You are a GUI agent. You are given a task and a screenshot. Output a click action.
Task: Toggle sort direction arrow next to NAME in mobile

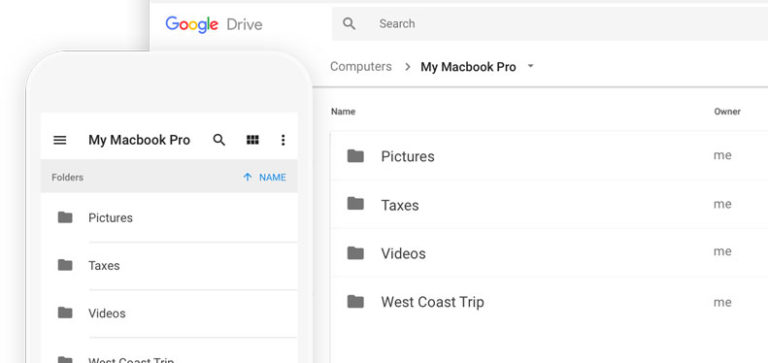pyautogui.click(x=248, y=177)
